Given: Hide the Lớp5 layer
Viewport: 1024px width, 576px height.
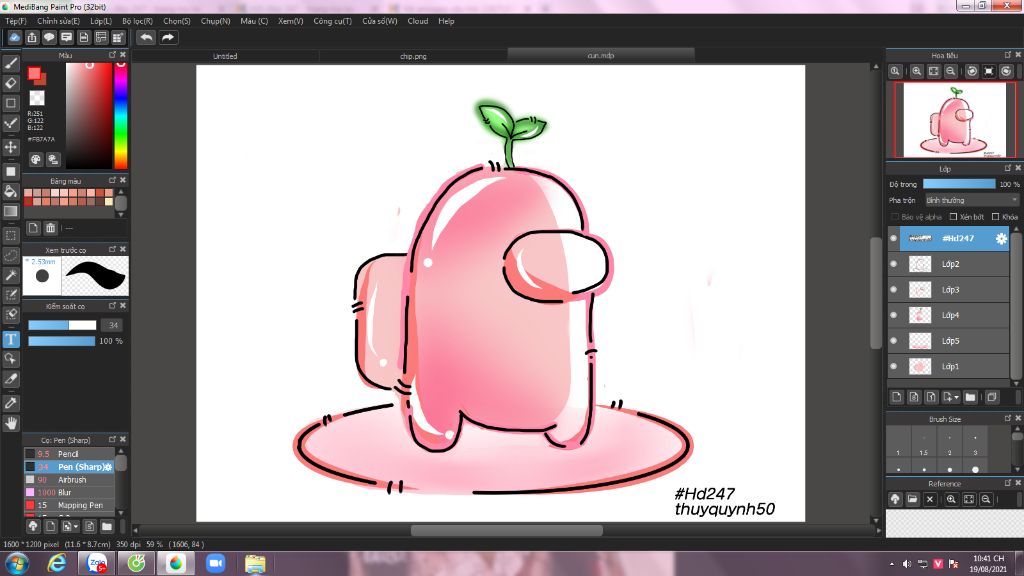Looking at the screenshot, I should [x=893, y=340].
